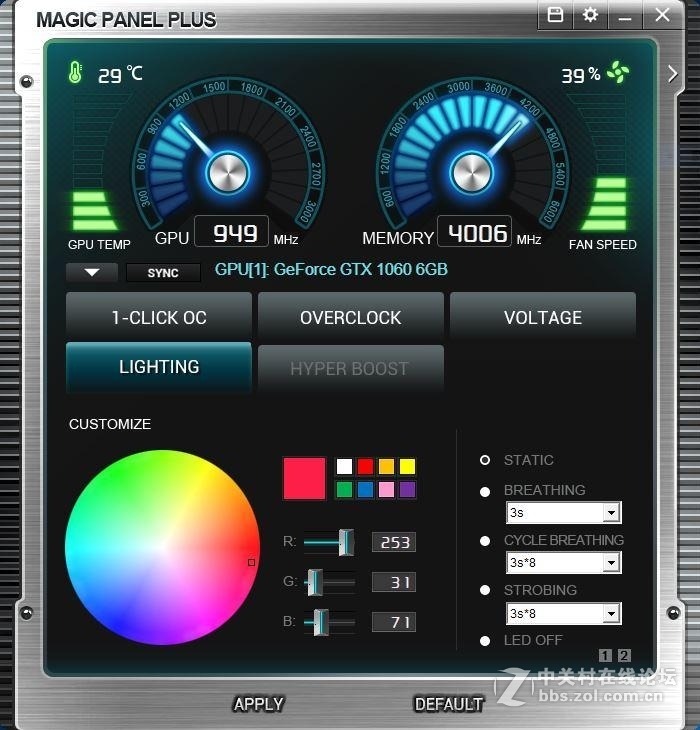Choose the purple preset color swatch
This screenshot has width=700, height=730.
pyautogui.click(x=407, y=489)
